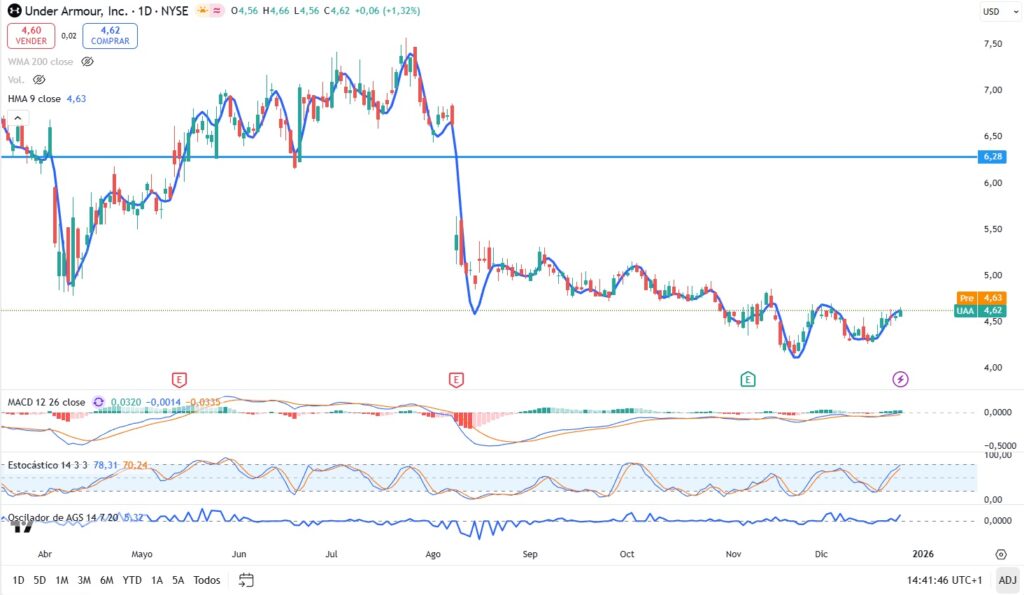Open the green earnings marker in November
This screenshot has width=1024, height=595.
pyautogui.click(x=747, y=379)
